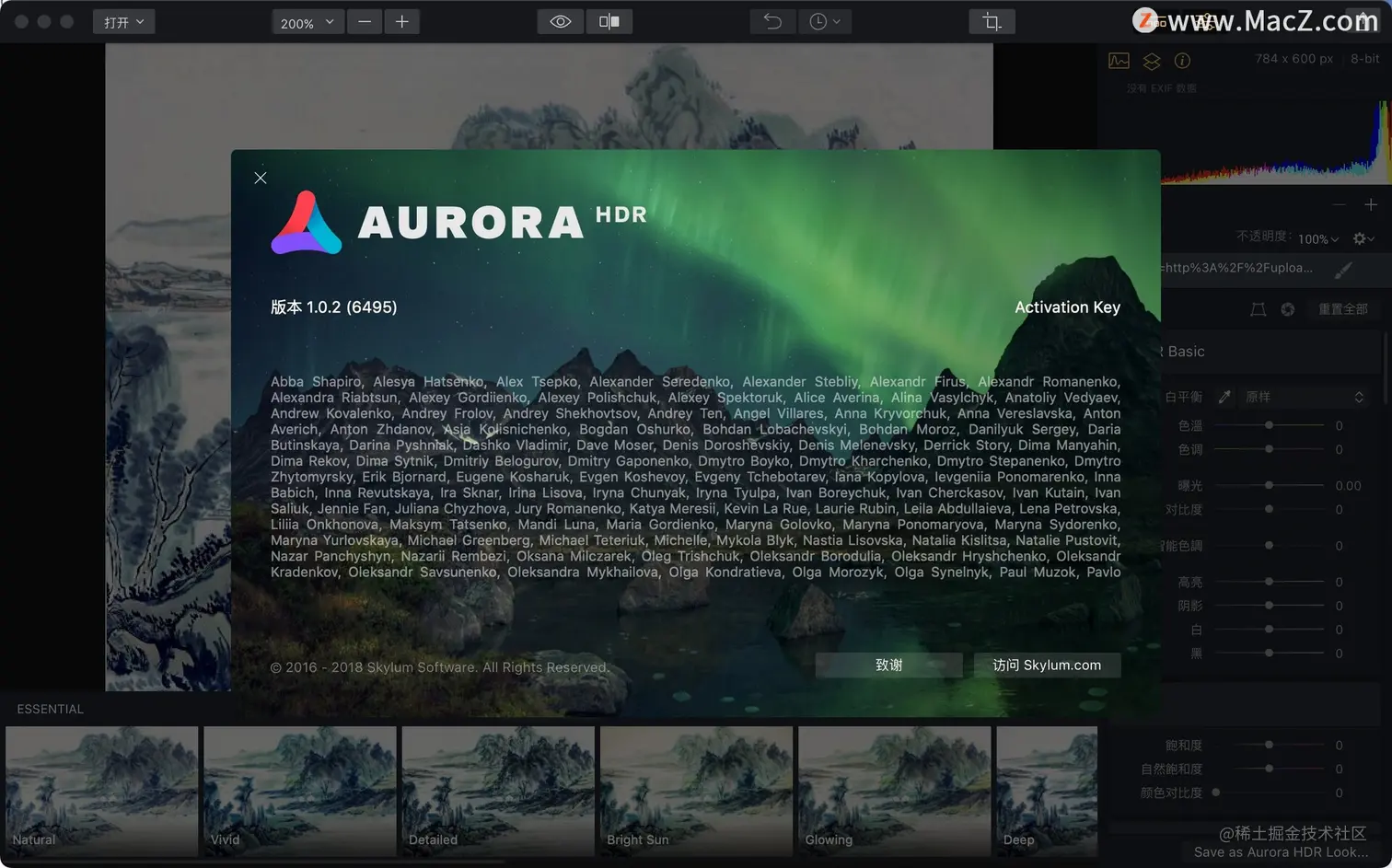Apply the Detailed look preset
This screenshot has width=1392, height=868.
pos(498,791)
